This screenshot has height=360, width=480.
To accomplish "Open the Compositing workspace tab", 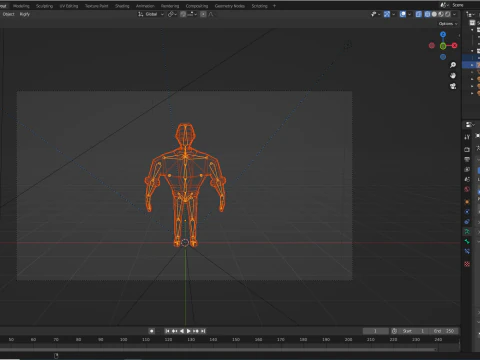I will tap(197, 6).
